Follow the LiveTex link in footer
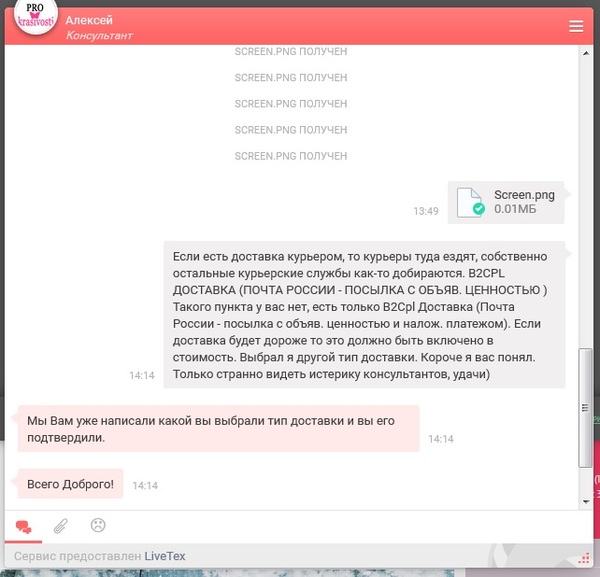The height and width of the screenshot is (577, 600). click(165, 556)
